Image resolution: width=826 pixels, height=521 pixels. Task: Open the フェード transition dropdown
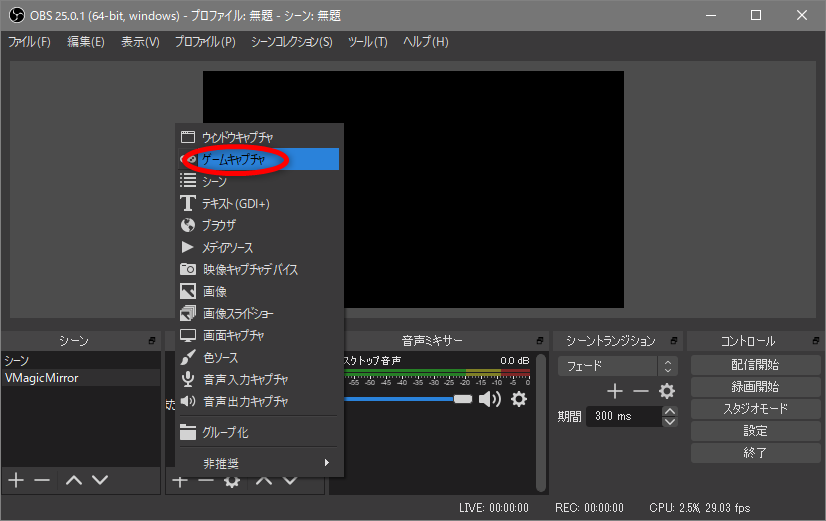pyautogui.click(x=617, y=366)
